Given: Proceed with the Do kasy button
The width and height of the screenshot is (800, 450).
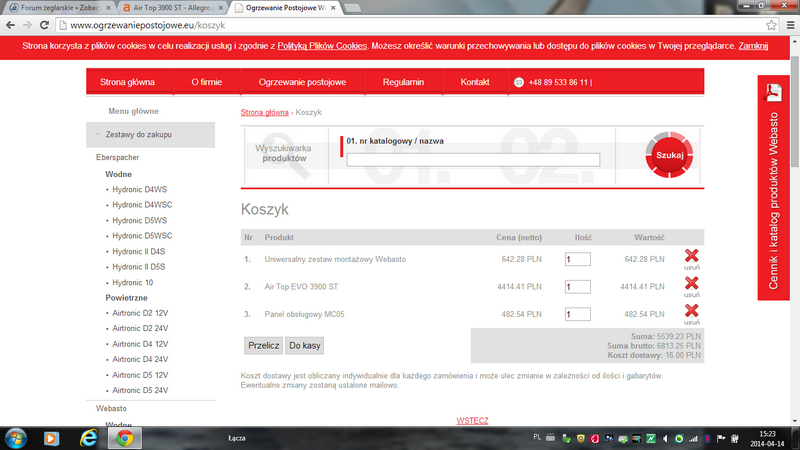Looking at the screenshot, I should coord(305,345).
